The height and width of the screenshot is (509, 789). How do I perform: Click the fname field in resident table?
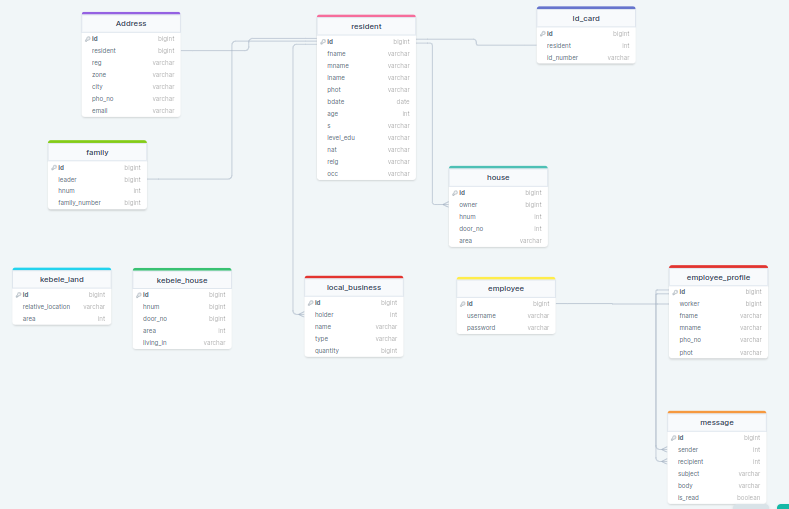click(366, 54)
